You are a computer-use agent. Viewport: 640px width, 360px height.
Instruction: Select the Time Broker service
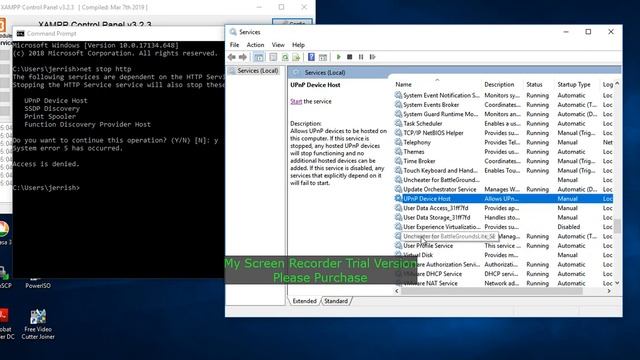(x=503, y=161)
